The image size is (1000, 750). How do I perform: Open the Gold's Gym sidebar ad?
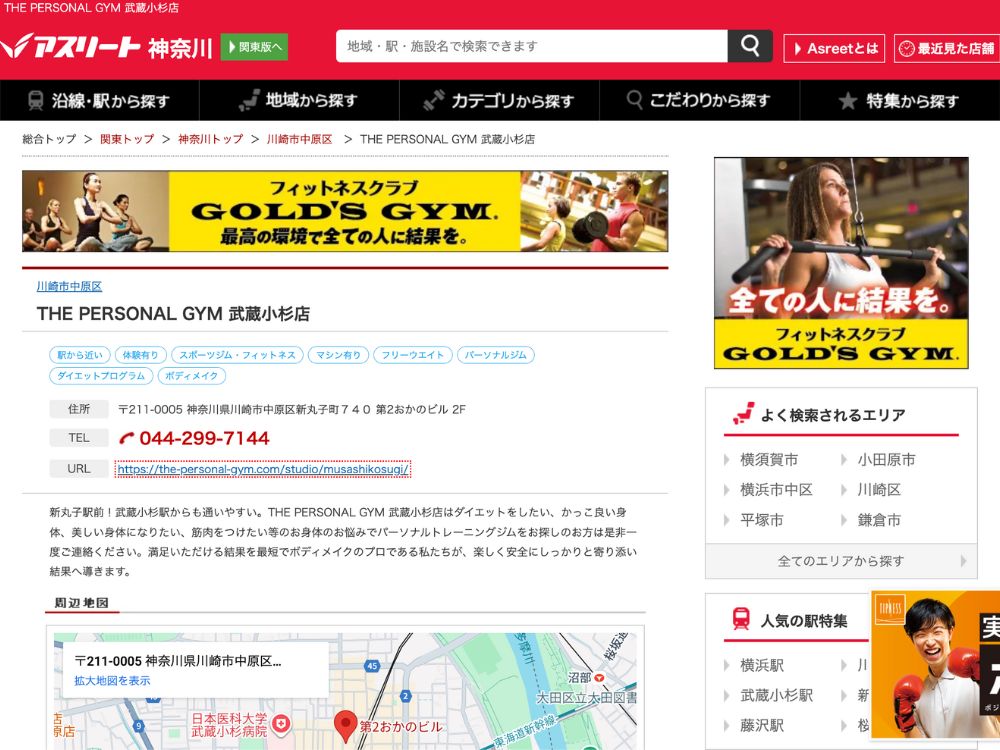tap(841, 263)
